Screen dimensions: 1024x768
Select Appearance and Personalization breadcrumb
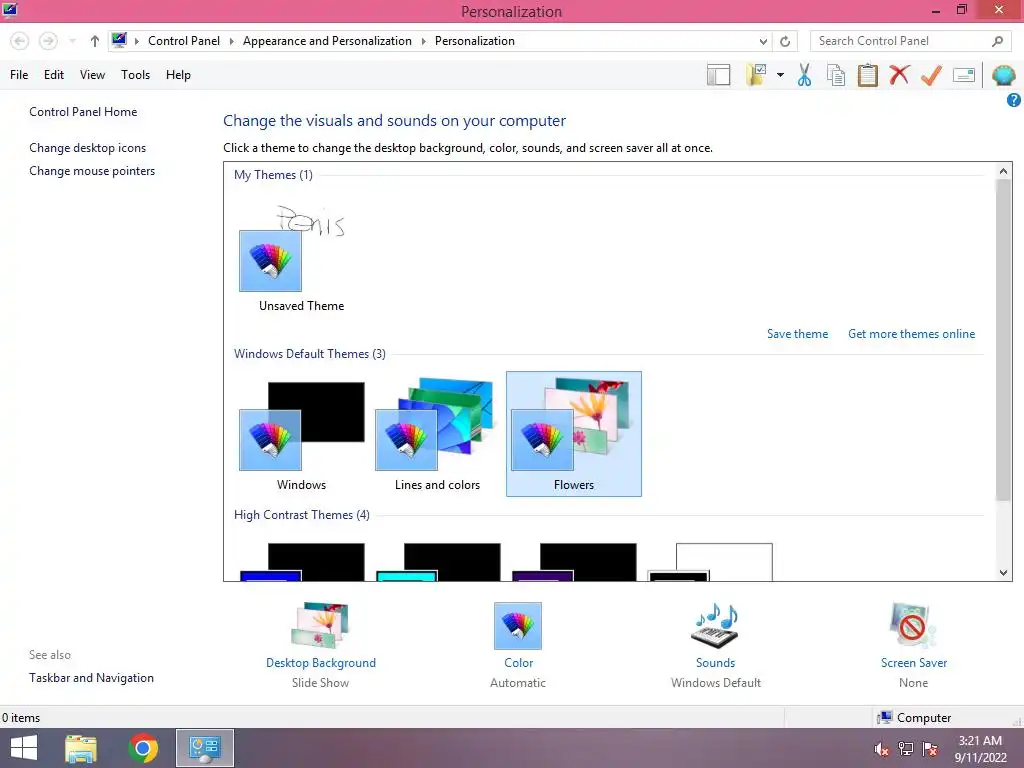[x=327, y=41]
